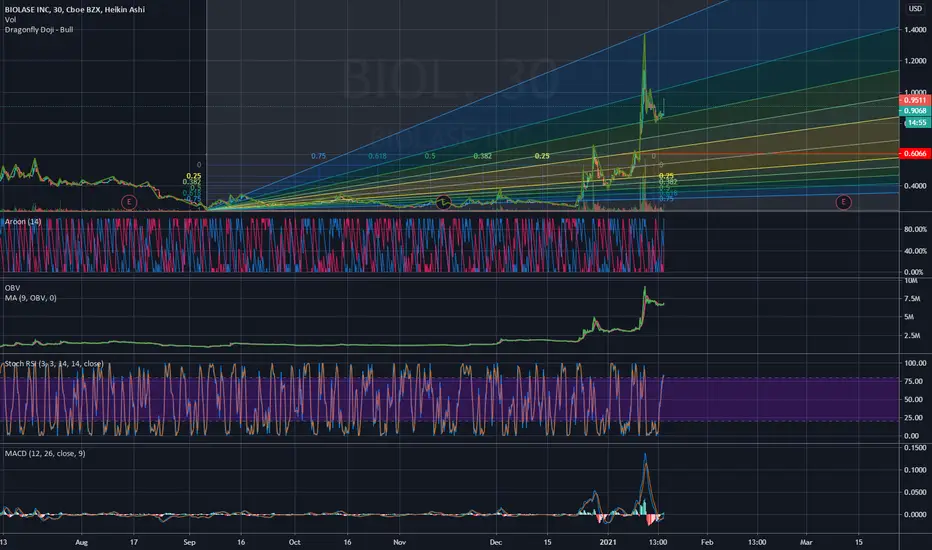Click 0.1500 on the MACD scale
Screen dimensions: 932x550
click(915, 448)
